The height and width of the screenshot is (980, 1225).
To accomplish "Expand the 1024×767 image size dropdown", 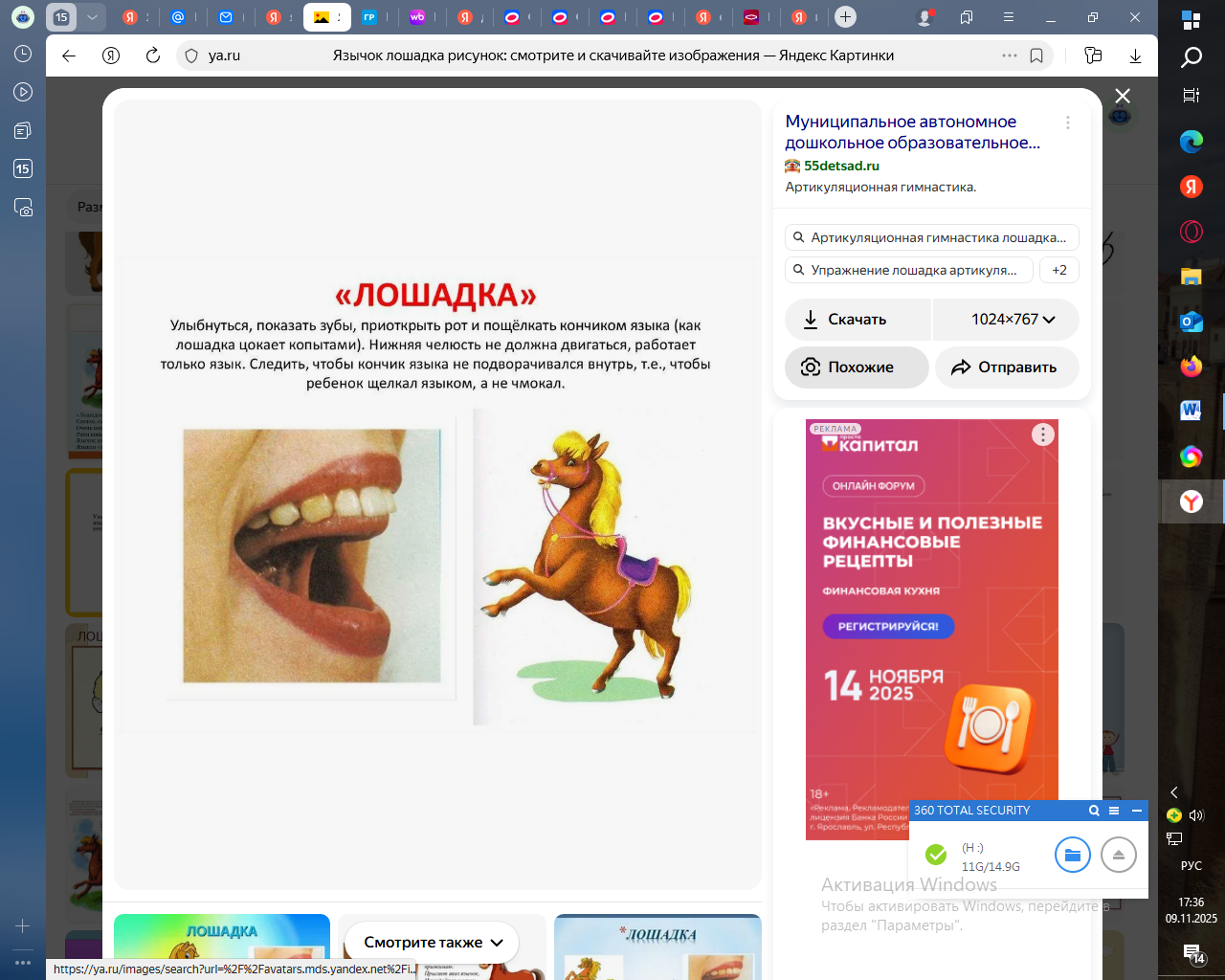I will [1013, 320].
